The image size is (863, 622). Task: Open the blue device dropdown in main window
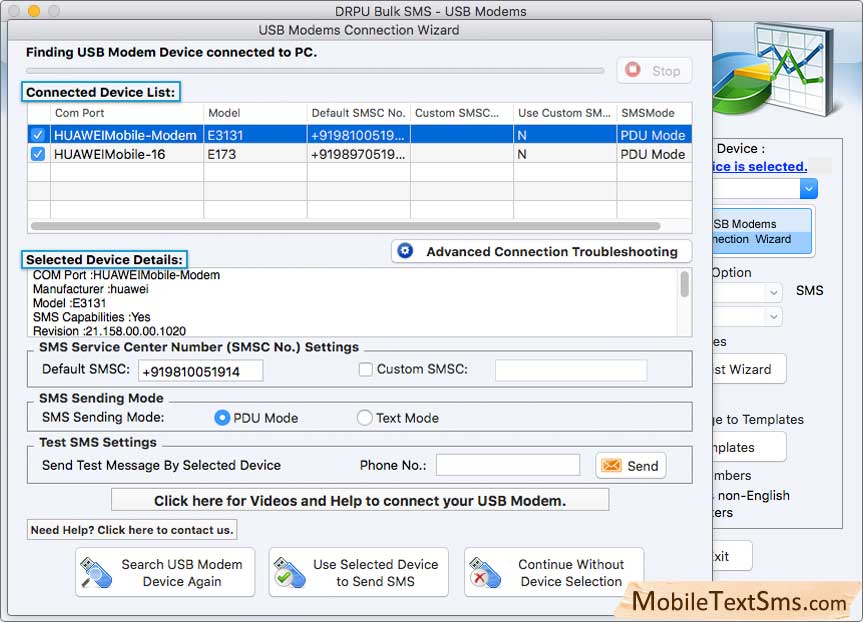click(x=809, y=189)
